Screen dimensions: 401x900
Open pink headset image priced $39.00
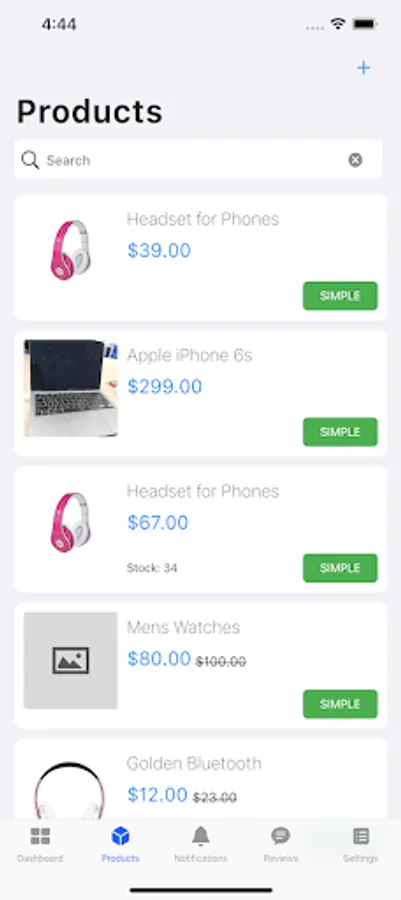(x=70, y=250)
